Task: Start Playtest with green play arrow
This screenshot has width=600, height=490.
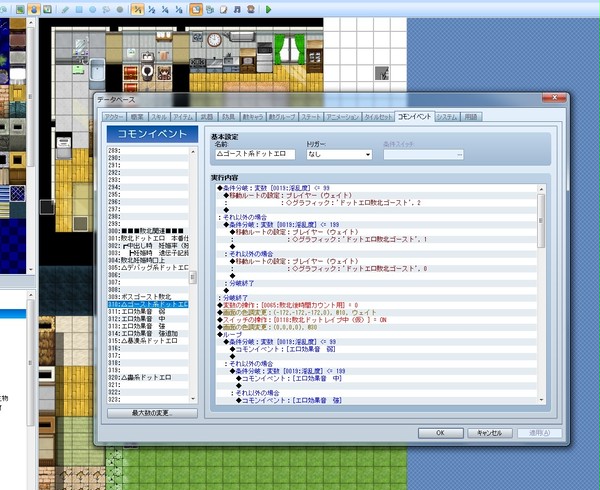Action: click(x=269, y=9)
